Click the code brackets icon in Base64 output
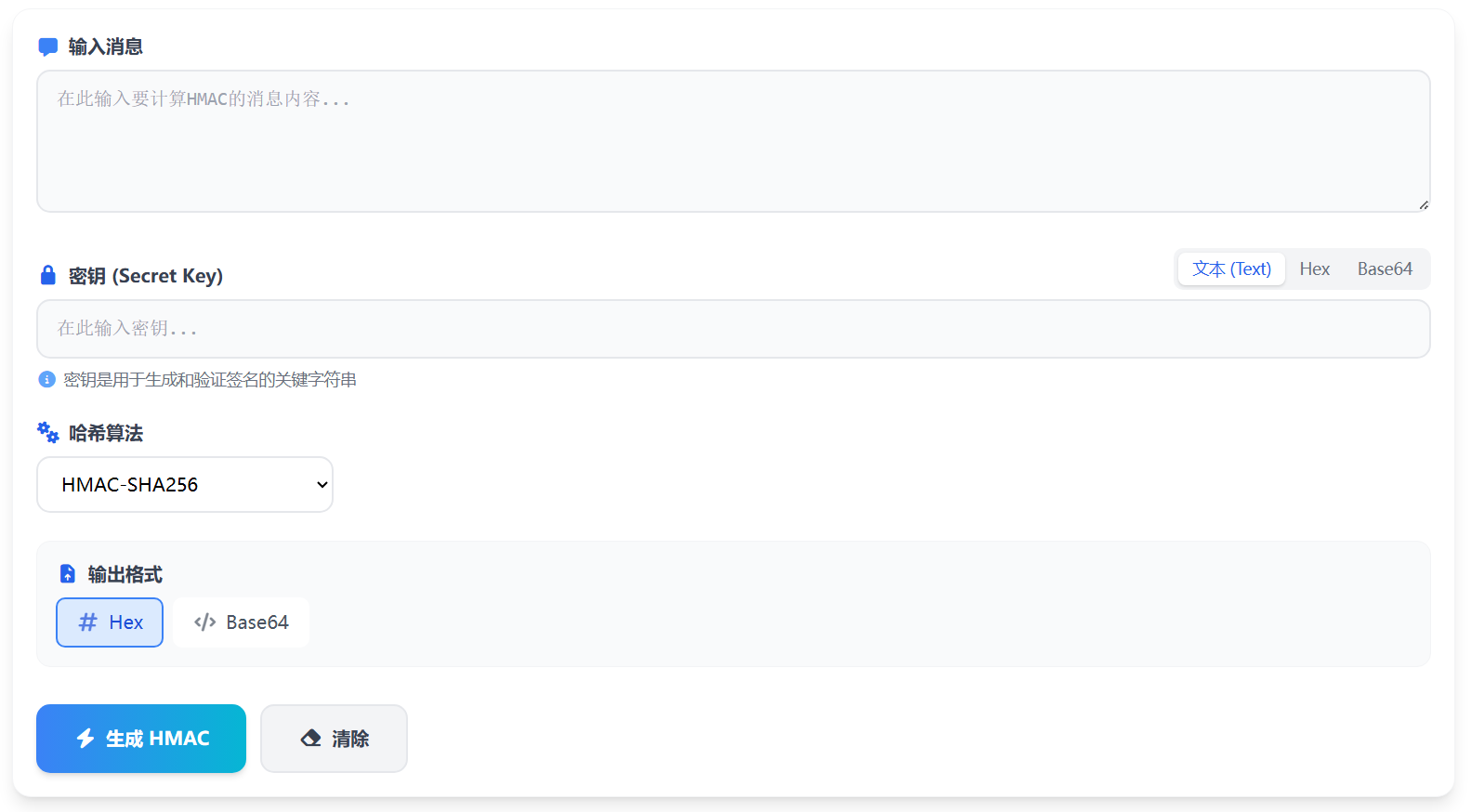The height and width of the screenshot is (812, 1471). point(205,622)
